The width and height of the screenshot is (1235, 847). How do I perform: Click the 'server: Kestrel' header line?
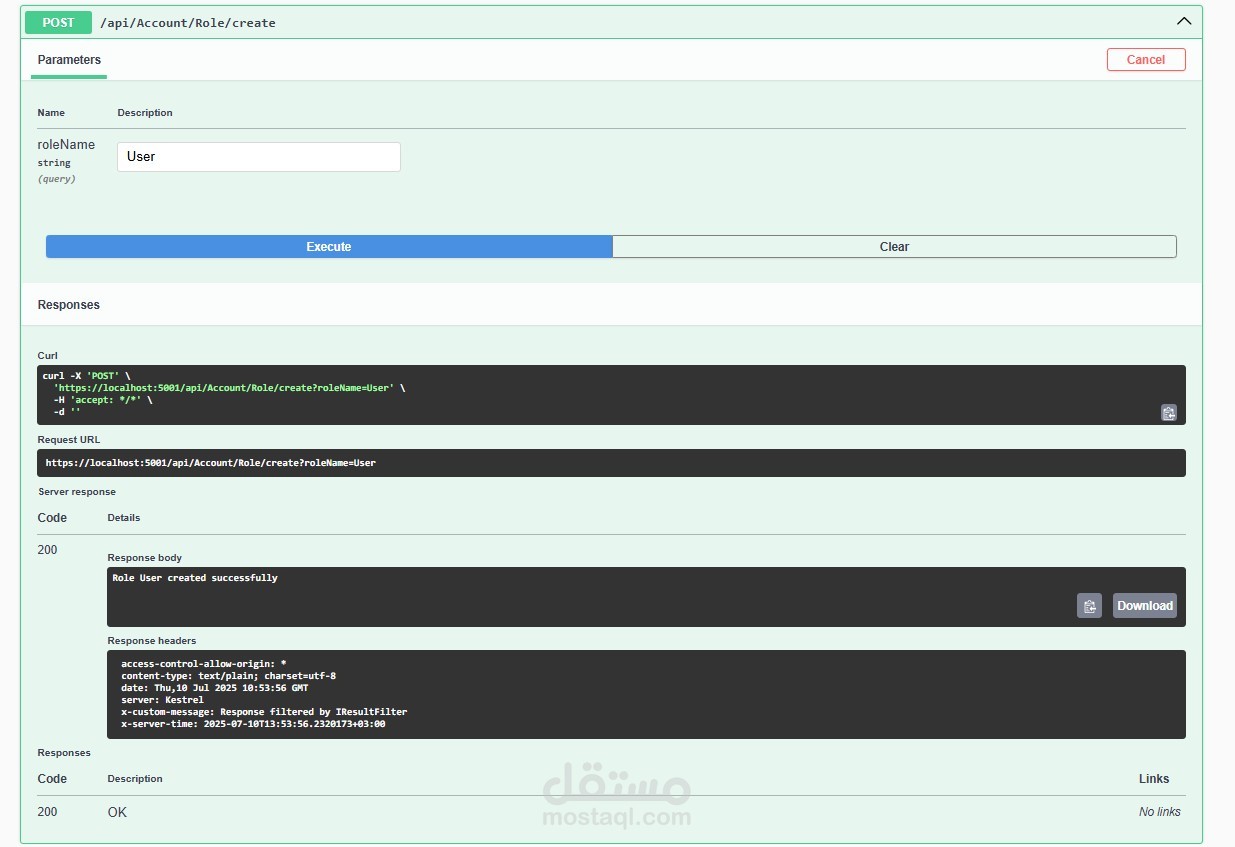(x=162, y=700)
